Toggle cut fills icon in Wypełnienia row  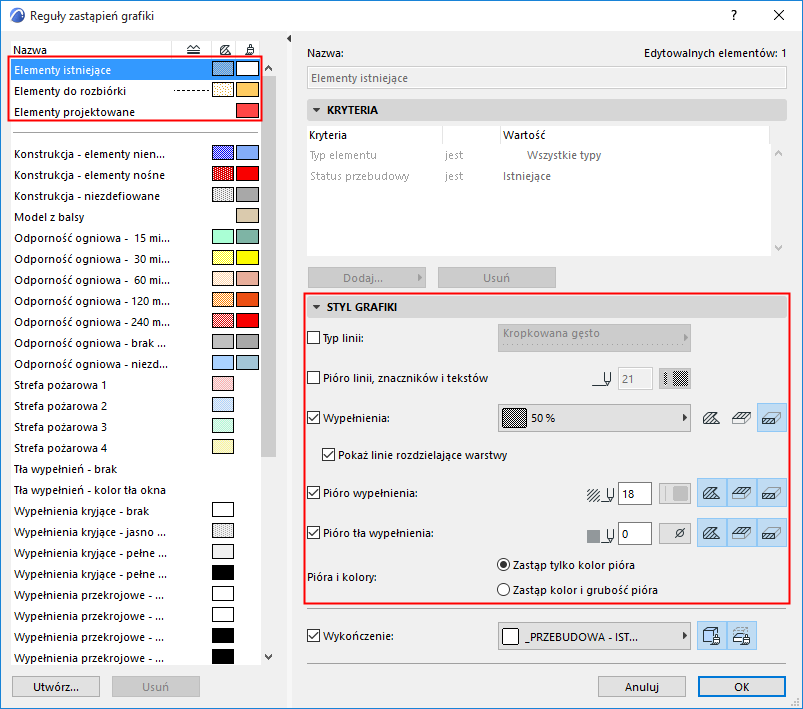click(x=771, y=418)
